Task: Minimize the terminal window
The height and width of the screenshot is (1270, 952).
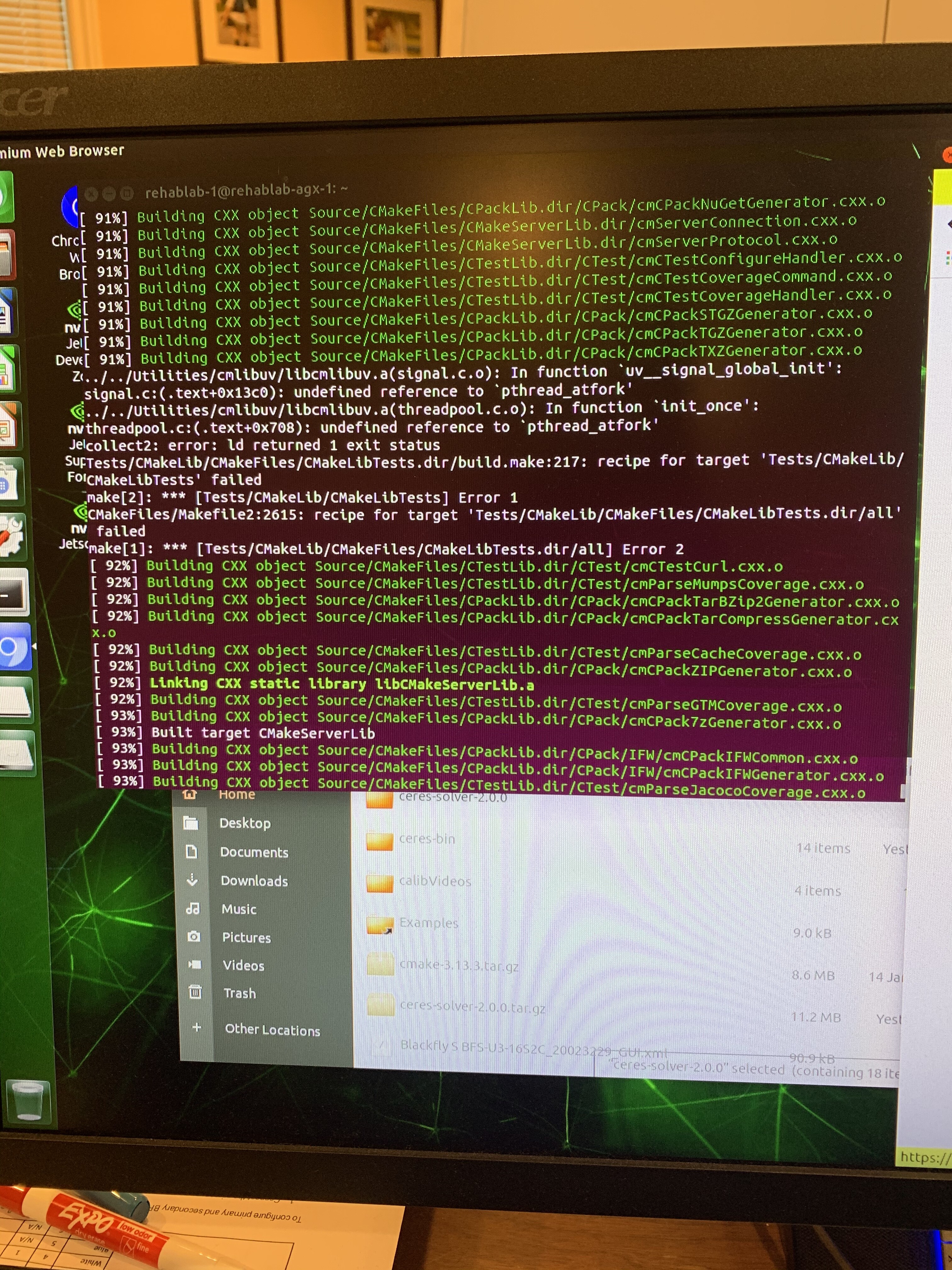Action: pos(109,193)
